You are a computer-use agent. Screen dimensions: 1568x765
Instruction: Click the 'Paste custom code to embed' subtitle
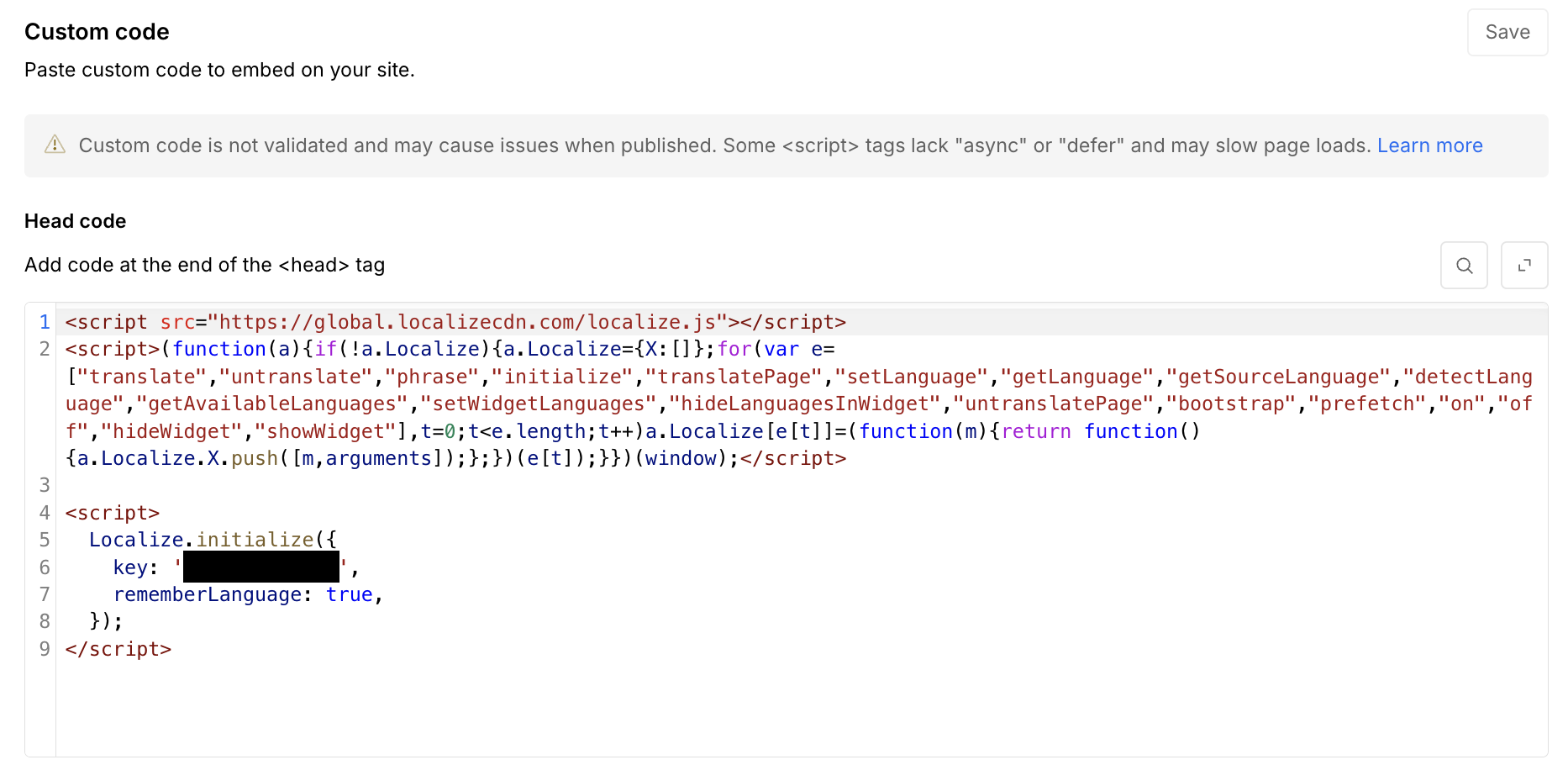click(219, 70)
